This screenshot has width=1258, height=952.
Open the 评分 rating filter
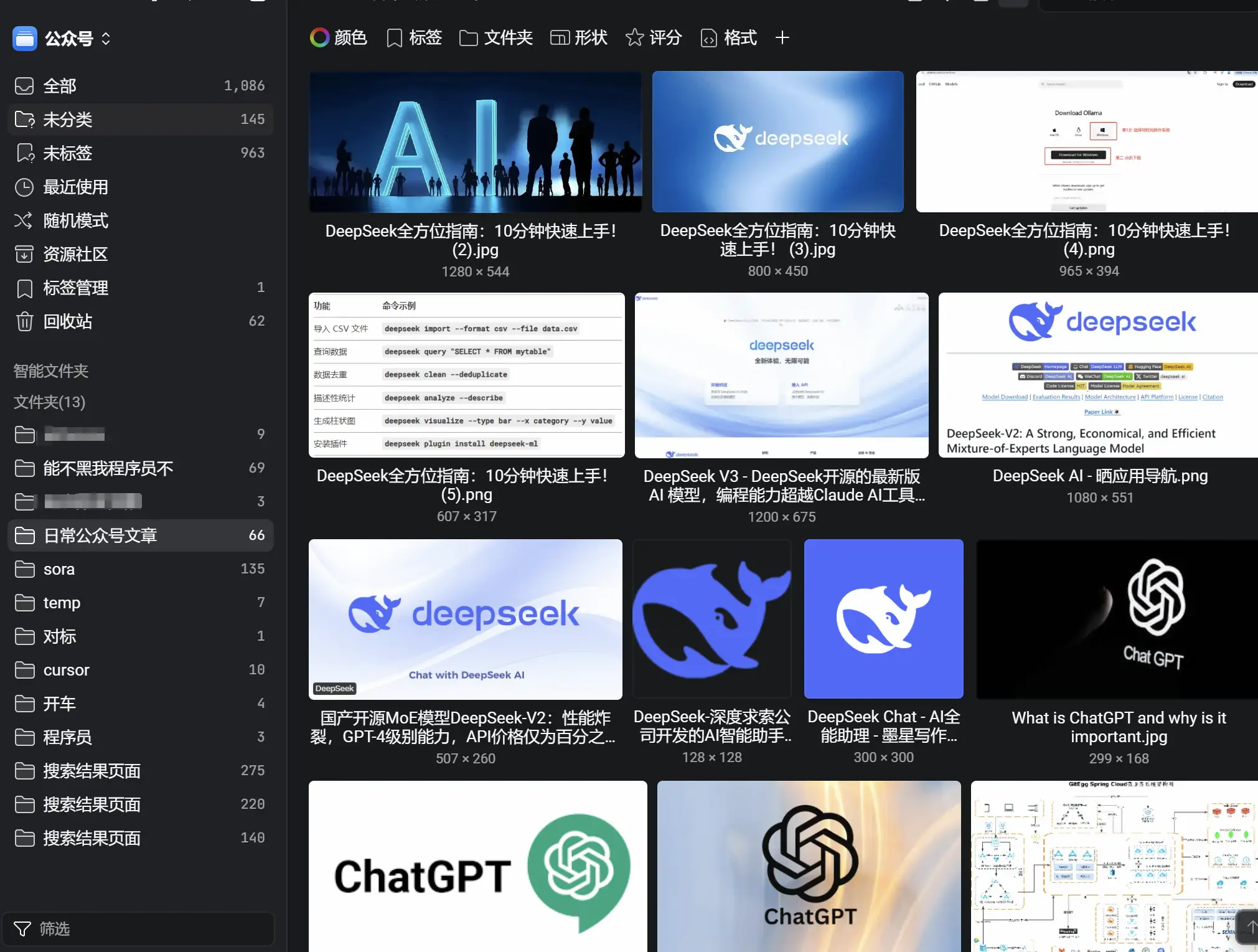click(654, 38)
